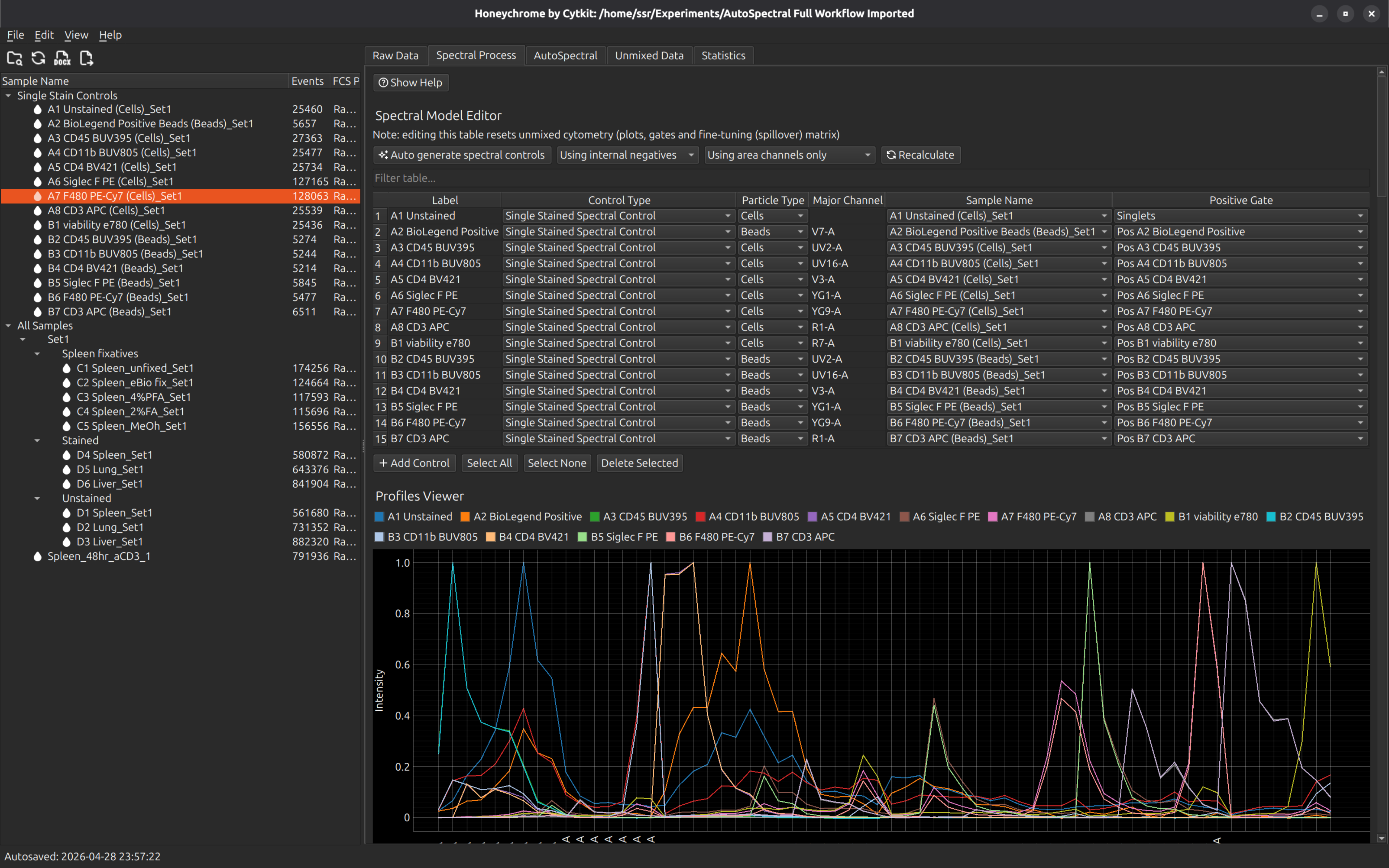Click the DOCX report export icon

coord(62,58)
